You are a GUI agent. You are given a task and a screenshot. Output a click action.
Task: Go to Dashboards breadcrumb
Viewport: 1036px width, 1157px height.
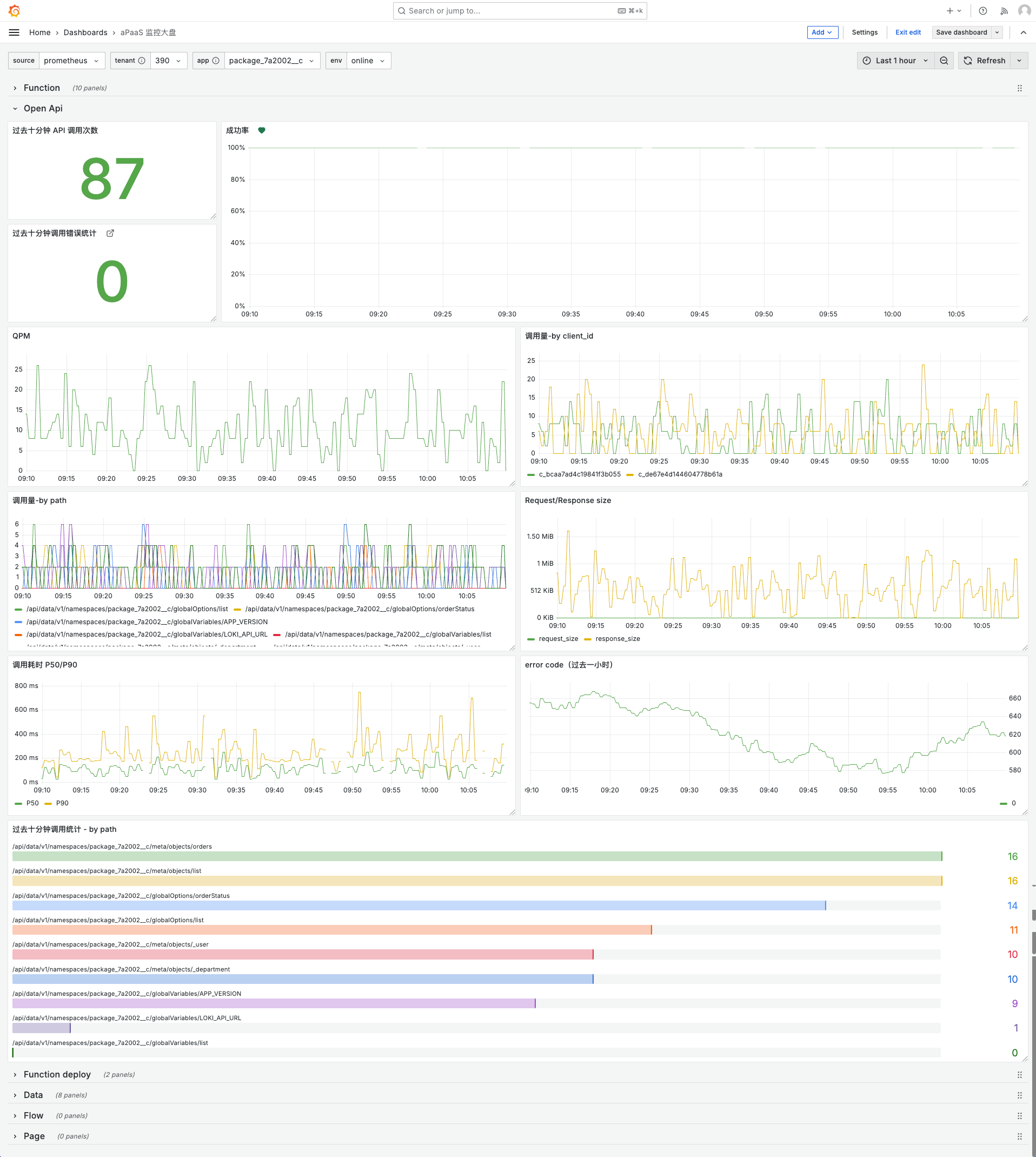pos(85,32)
